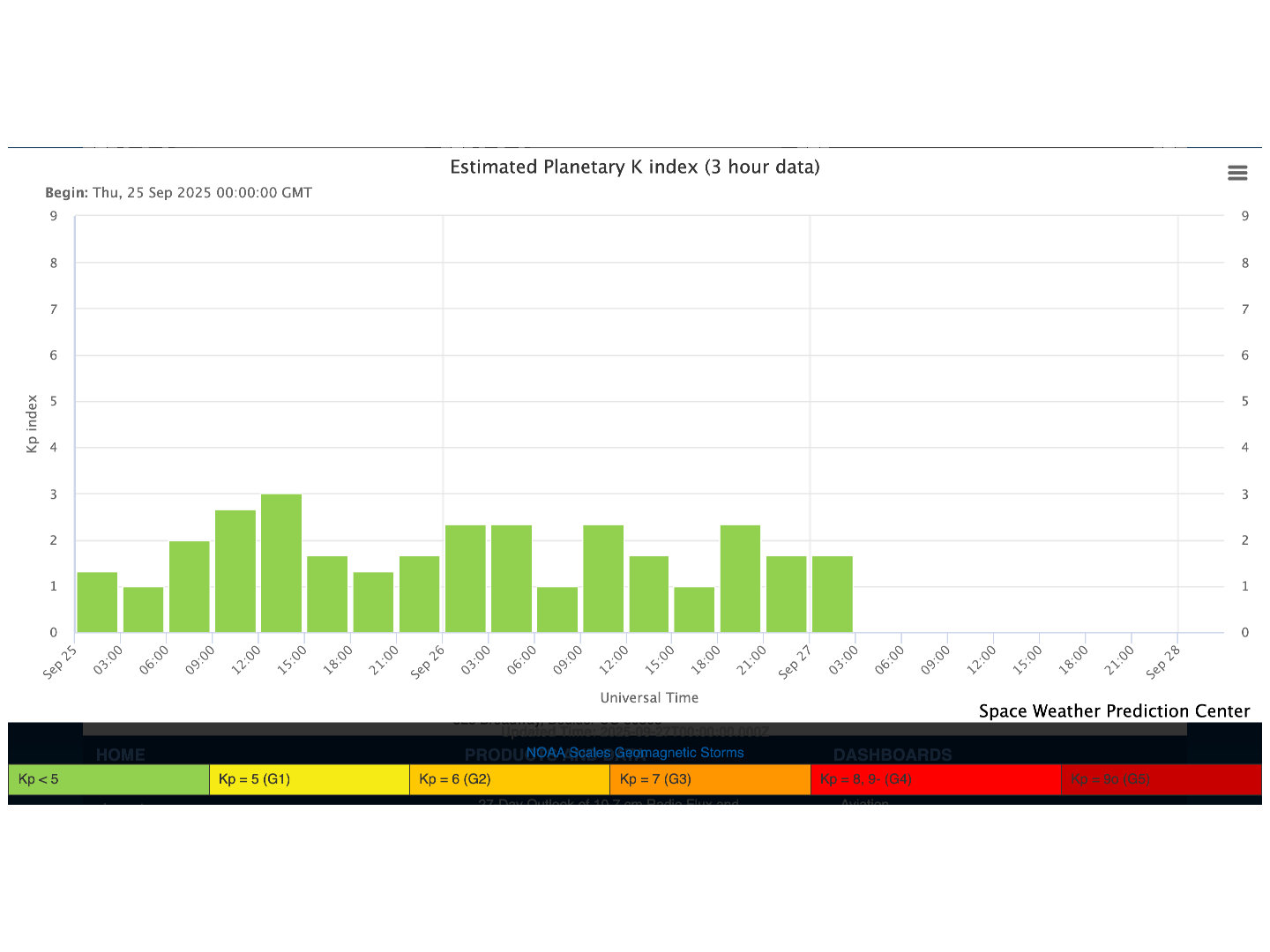Image resolution: width=1270 pixels, height=952 pixels.
Task: Select the first bar starting at Sep 25
Action: (97, 603)
